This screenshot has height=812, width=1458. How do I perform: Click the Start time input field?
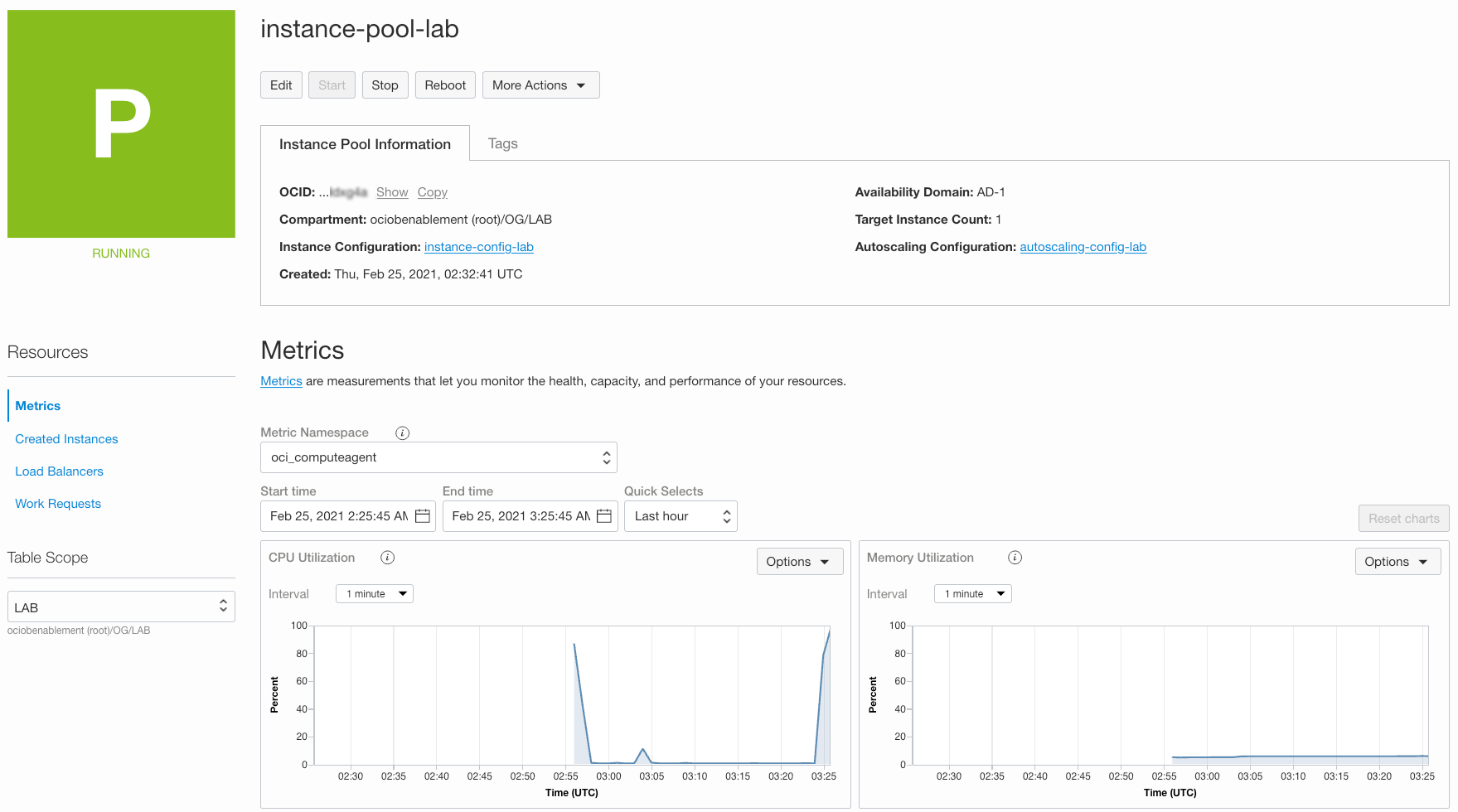(347, 516)
